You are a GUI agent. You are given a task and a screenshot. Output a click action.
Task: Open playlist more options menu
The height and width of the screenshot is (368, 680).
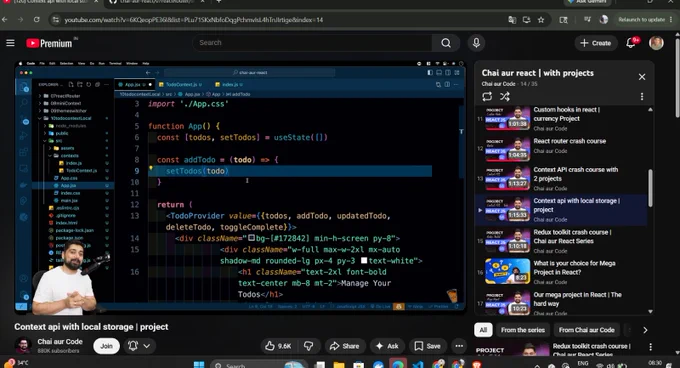click(x=642, y=97)
